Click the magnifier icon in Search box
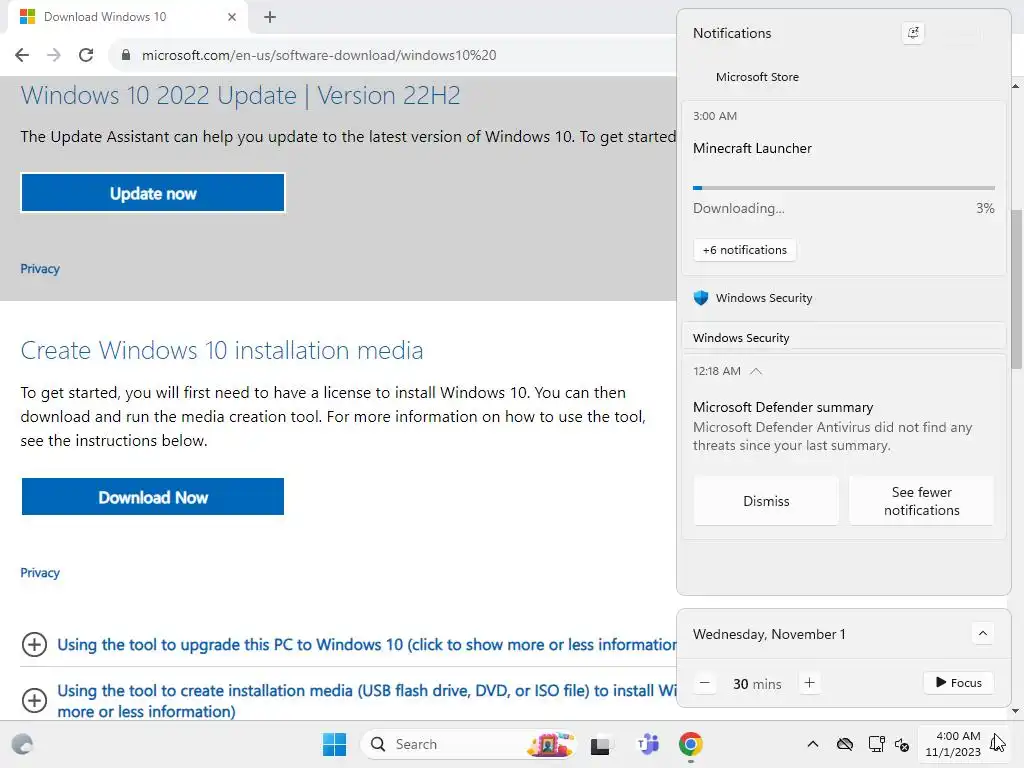 [x=377, y=744]
